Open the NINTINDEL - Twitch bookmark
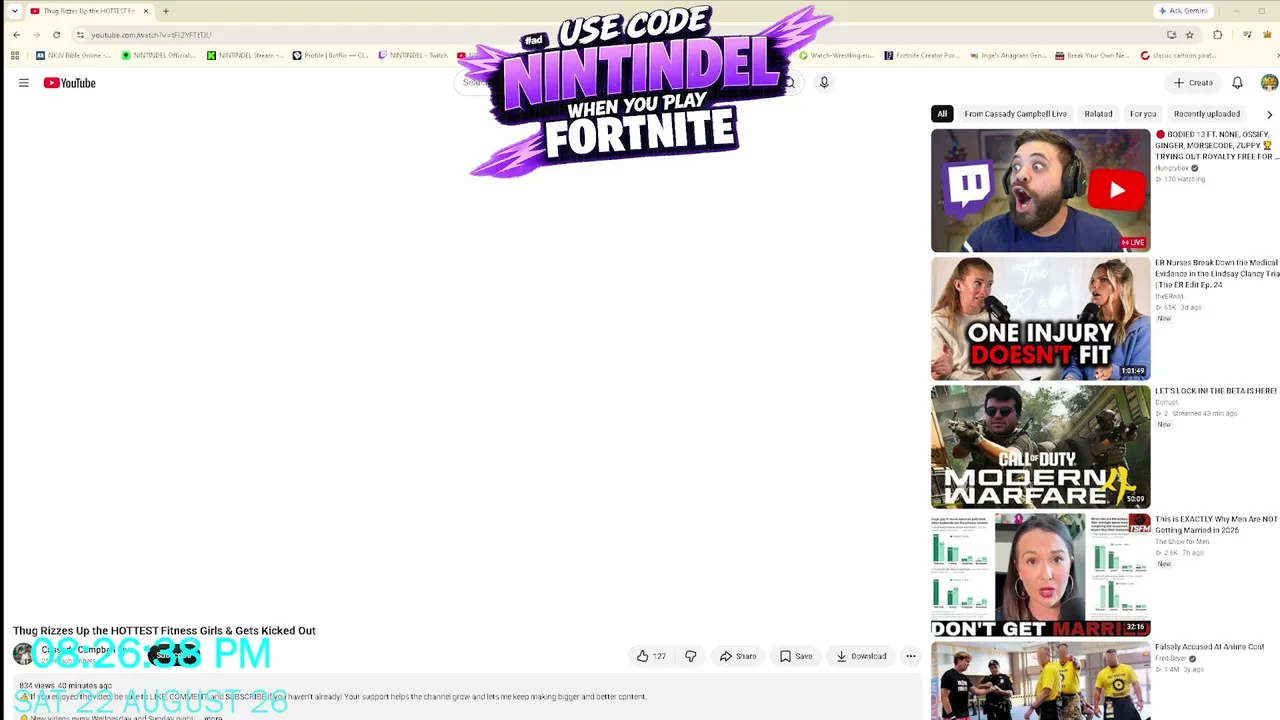Image resolution: width=1280 pixels, height=720 pixels. pos(413,56)
